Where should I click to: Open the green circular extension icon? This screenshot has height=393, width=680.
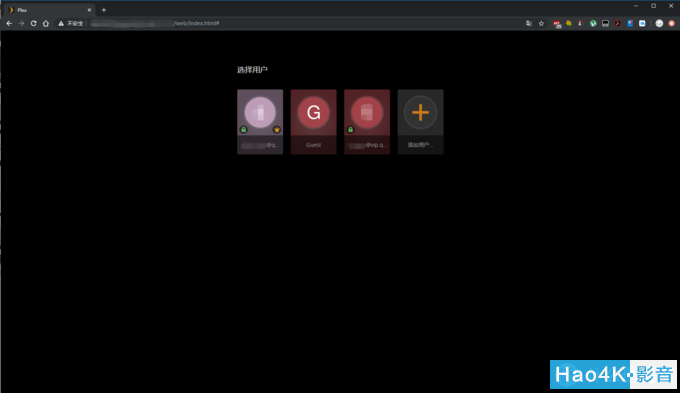pos(593,23)
